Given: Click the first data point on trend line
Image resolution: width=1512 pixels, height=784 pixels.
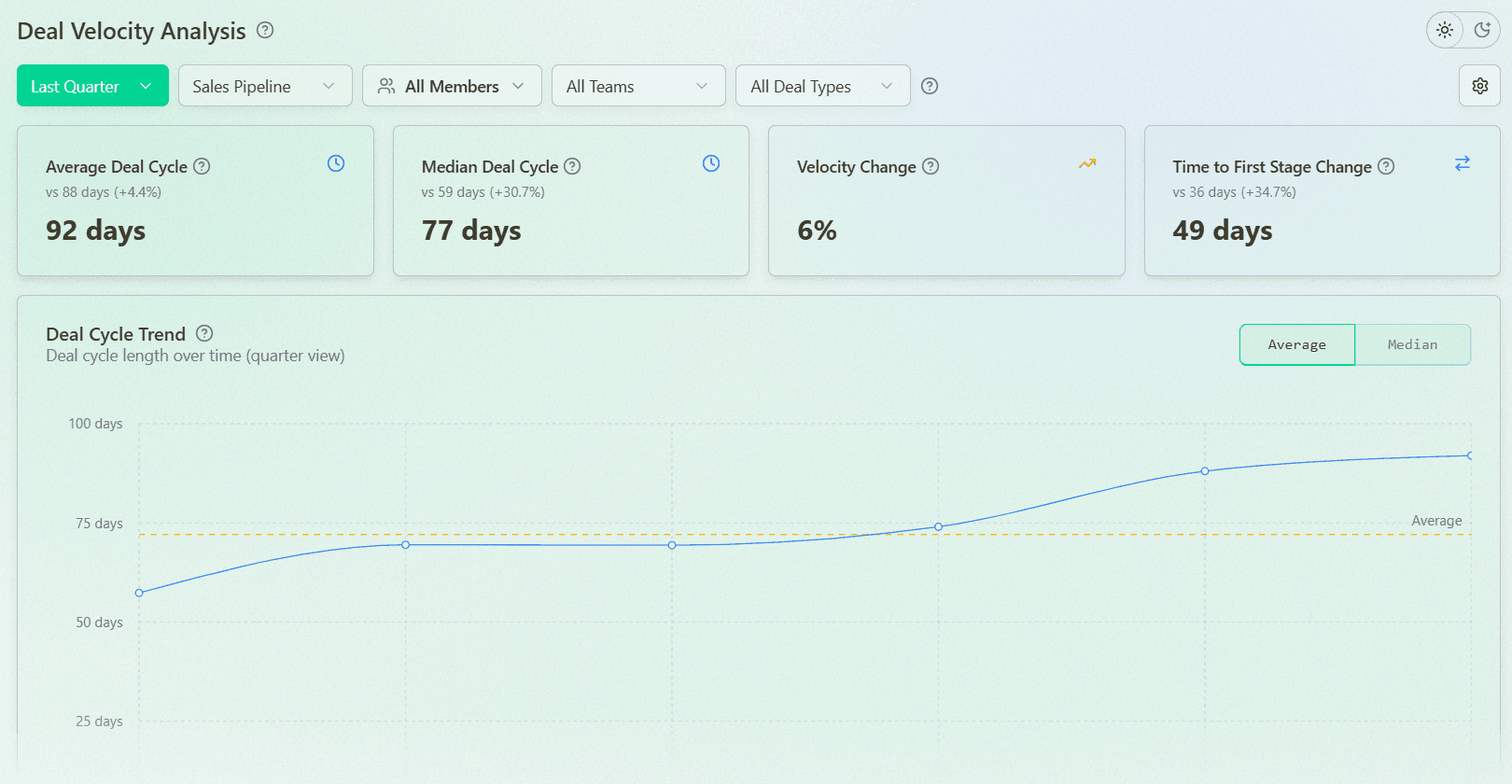Looking at the screenshot, I should [139, 593].
